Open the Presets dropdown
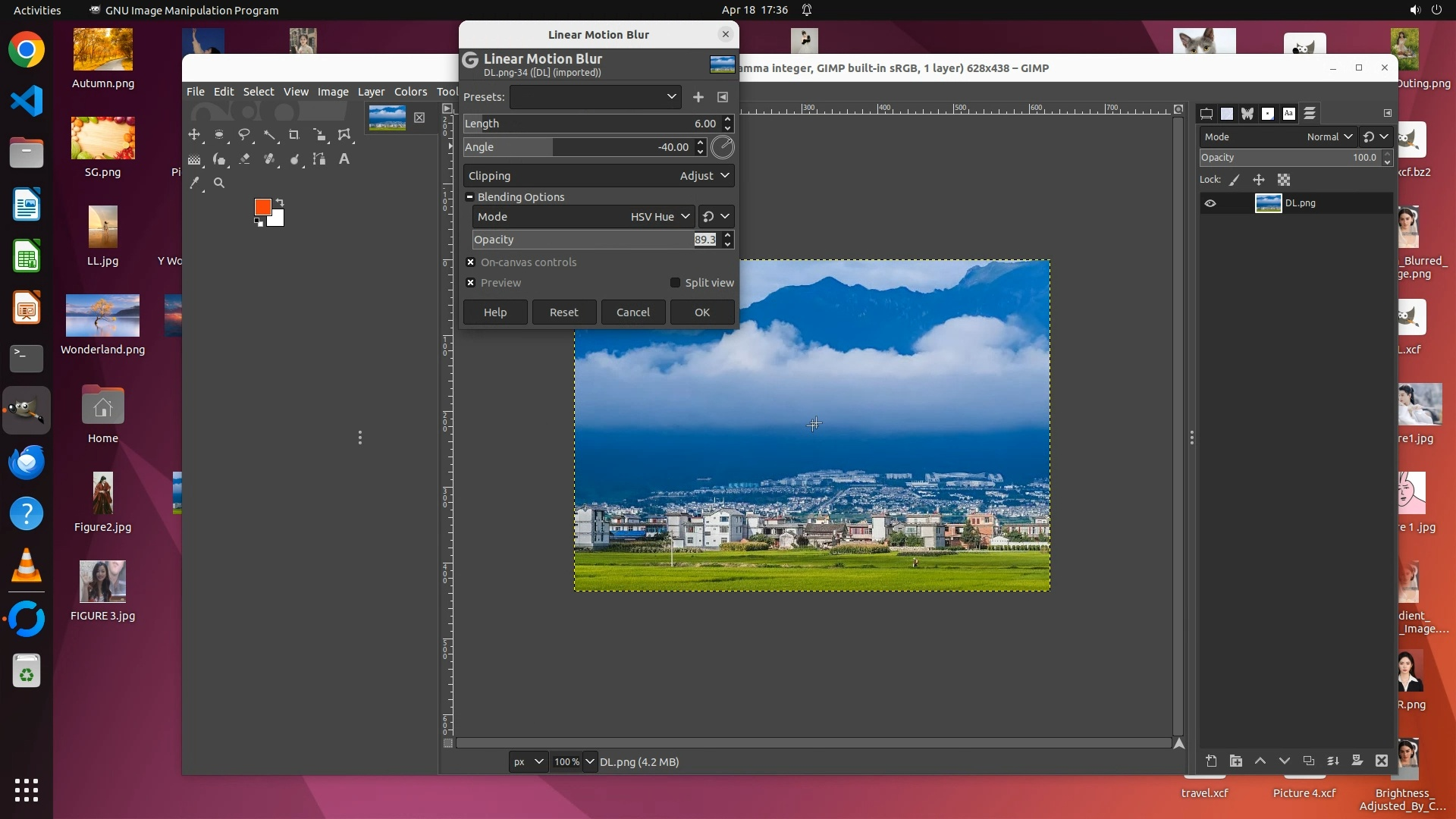Image resolution: width=1456 pixels, height=819 pixels. click(595, 97)
